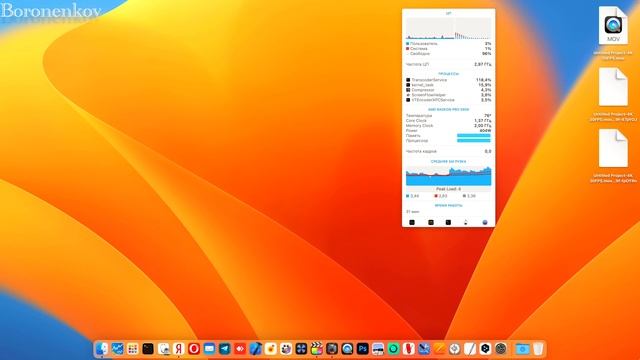The height and width of the screenshot is (360, 640).
Task: Open the green circle app in the Dock
Action: tap(393, 349)
